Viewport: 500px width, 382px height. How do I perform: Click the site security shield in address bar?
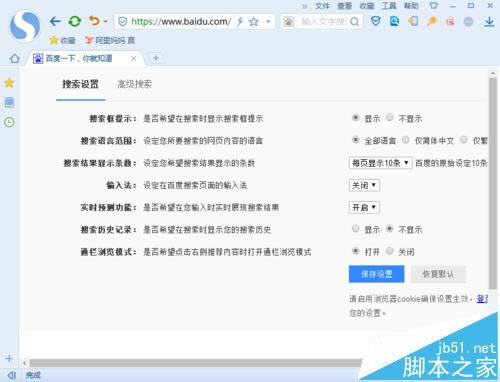pos(123,22)
